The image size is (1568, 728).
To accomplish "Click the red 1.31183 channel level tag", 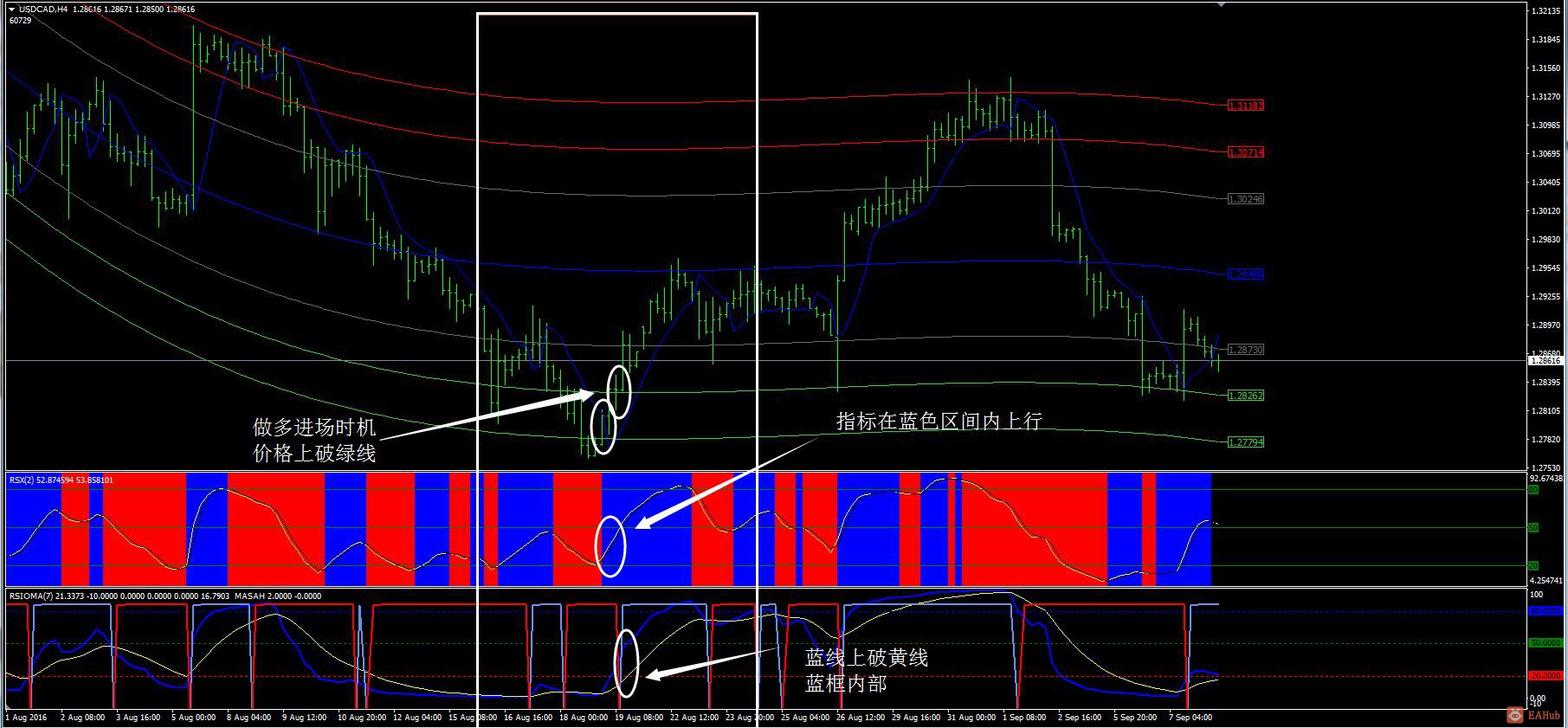I will [x=1246, y=106].
